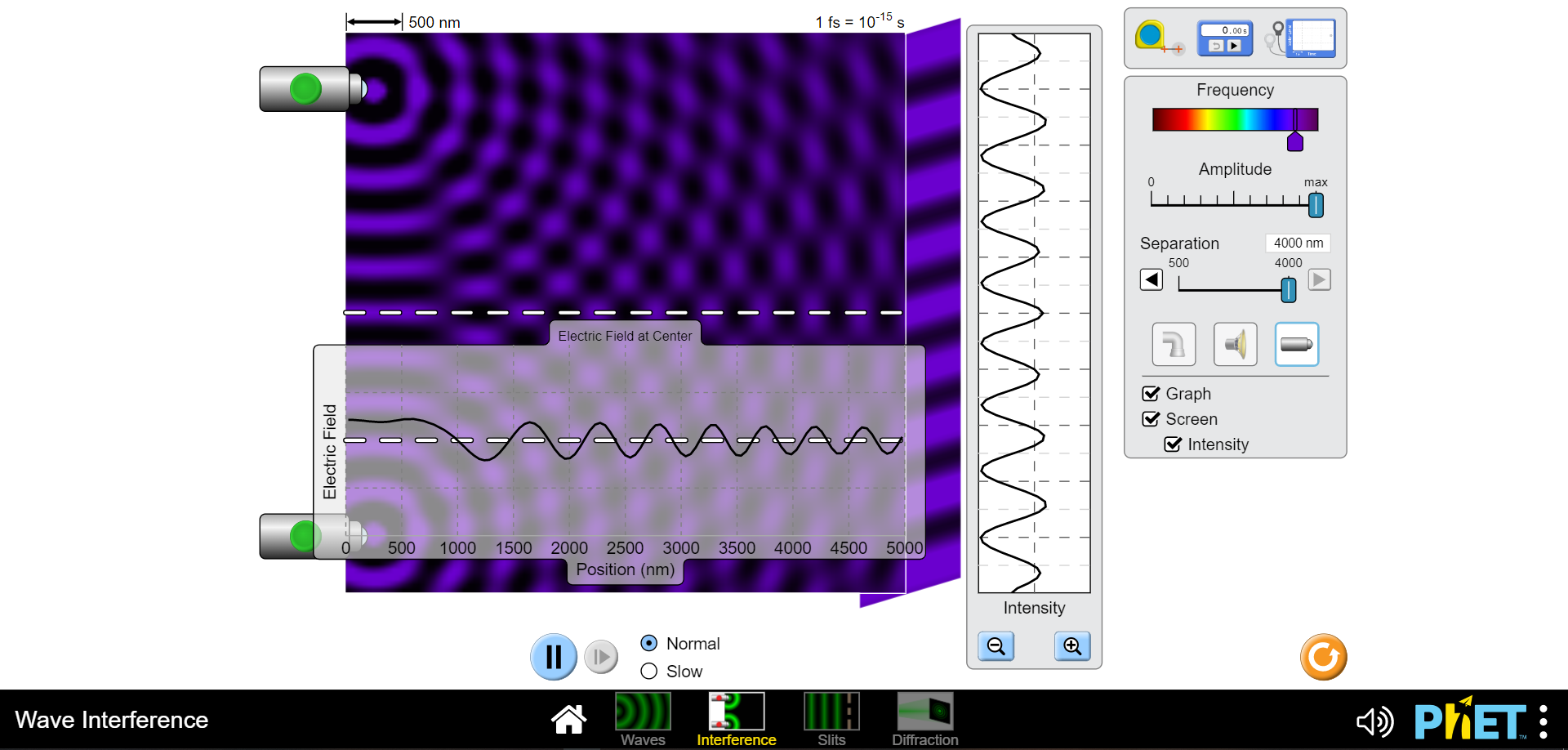Select the laser light wave source
Viewport: 1568px width, 750px height.
[x=1296, y=344]
